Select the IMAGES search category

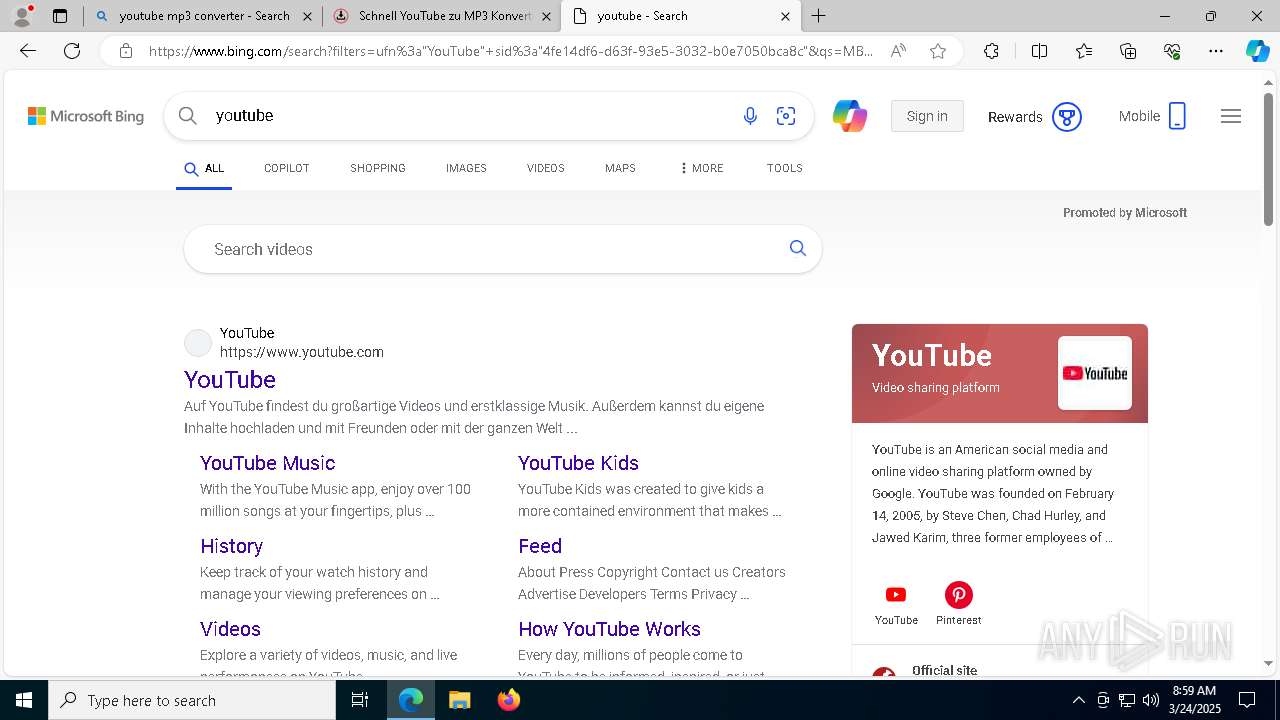click(x=466, y=168)
